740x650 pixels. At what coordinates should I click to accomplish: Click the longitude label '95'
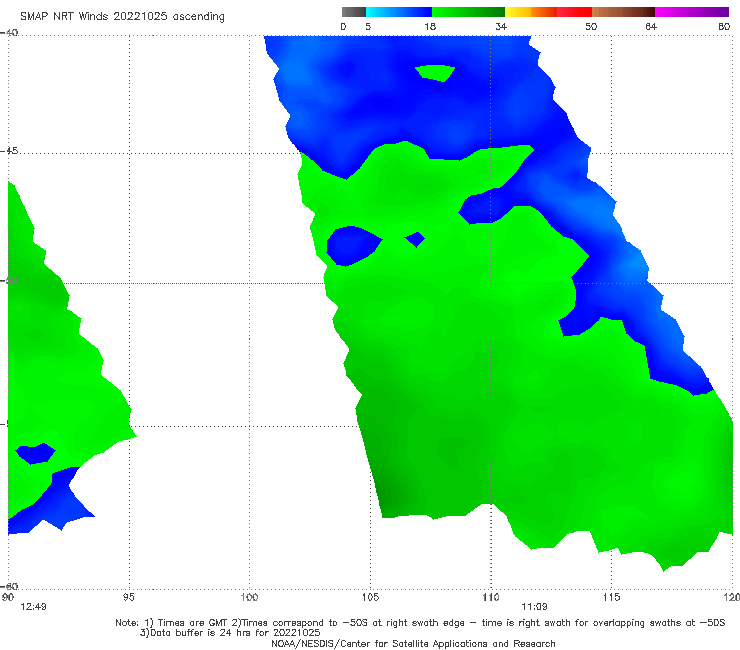pyautogui.click(x=128, y=597)
